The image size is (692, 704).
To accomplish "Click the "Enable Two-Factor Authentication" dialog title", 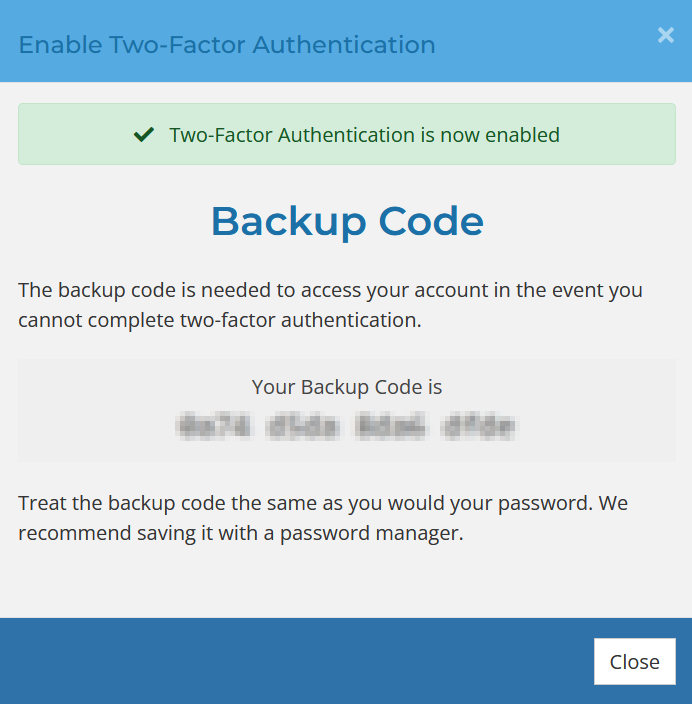I will (227, 45).
